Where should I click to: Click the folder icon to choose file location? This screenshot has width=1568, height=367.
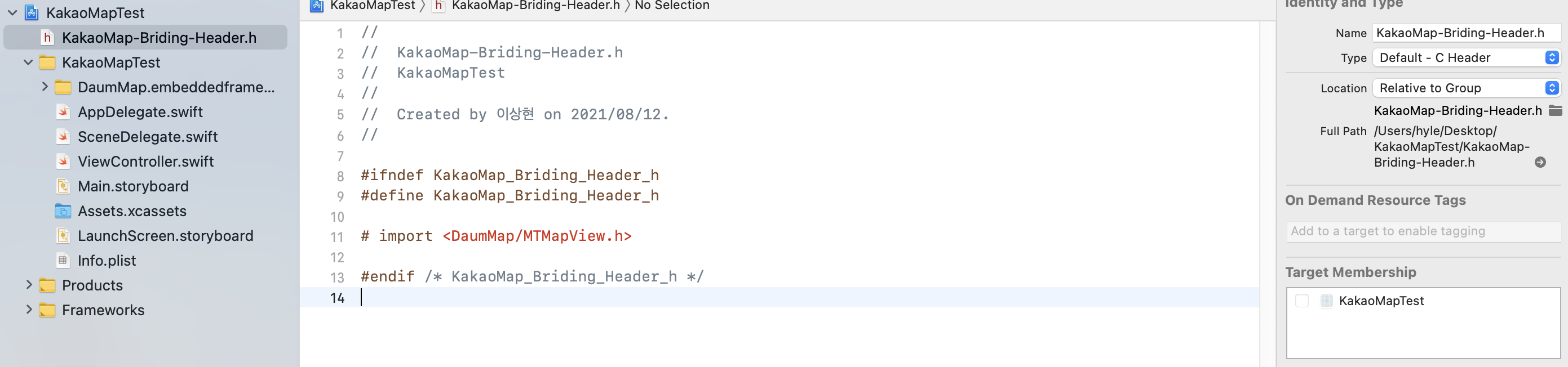[x=1555, y=110]
